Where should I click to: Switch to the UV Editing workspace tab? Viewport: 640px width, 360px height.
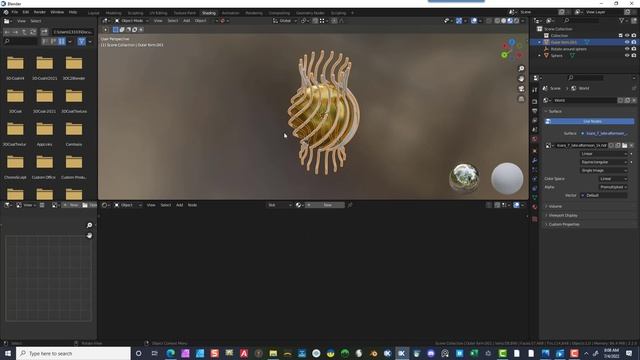click(x=158, y=13)
